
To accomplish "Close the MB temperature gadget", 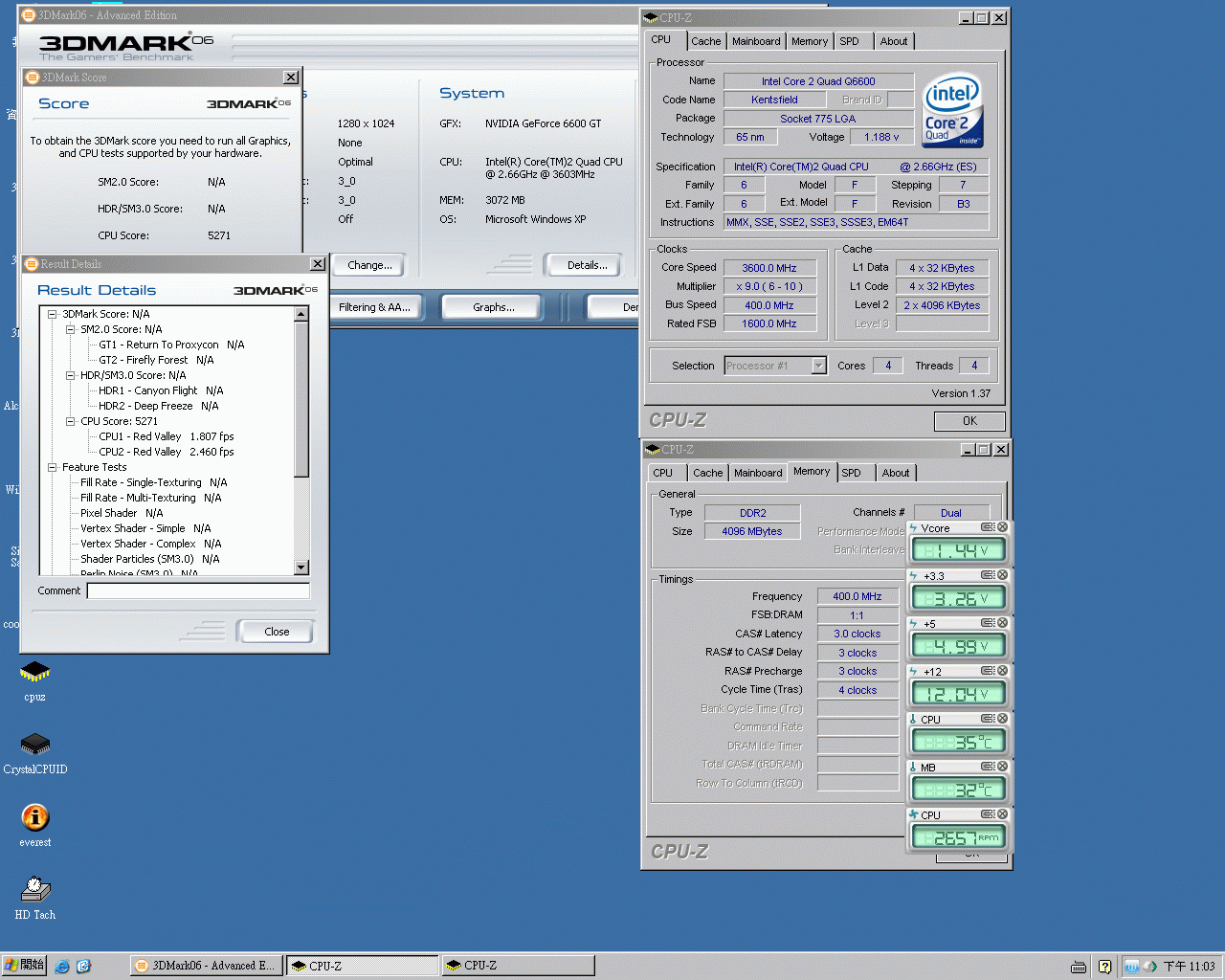I will (x=1002, y=767).
